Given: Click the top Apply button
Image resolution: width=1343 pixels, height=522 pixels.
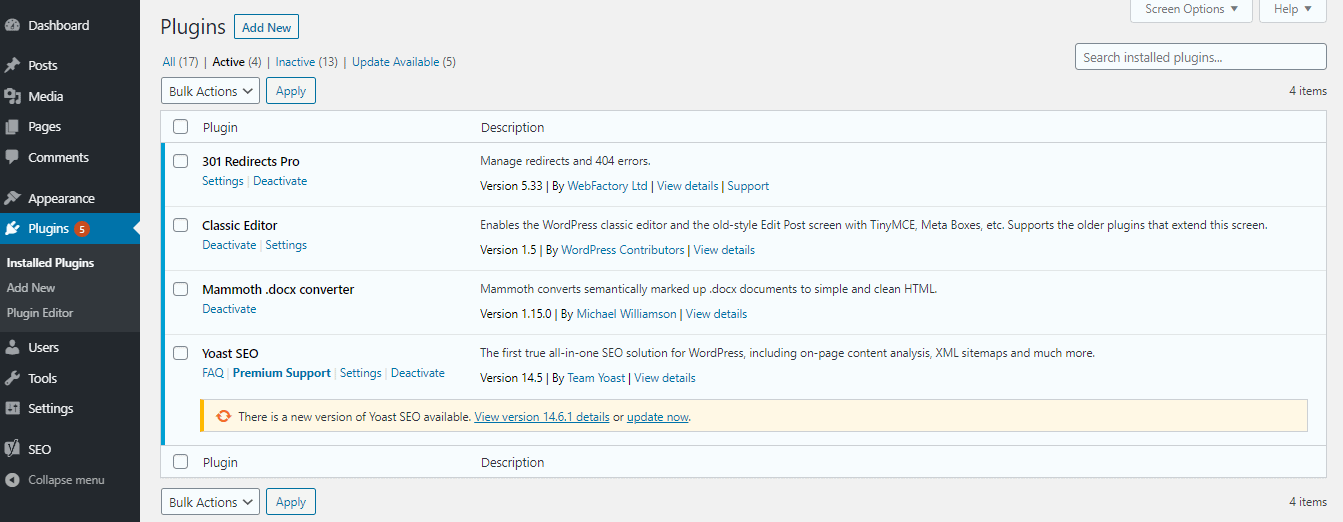Looking at the screenshot, I should pos(291,91).
